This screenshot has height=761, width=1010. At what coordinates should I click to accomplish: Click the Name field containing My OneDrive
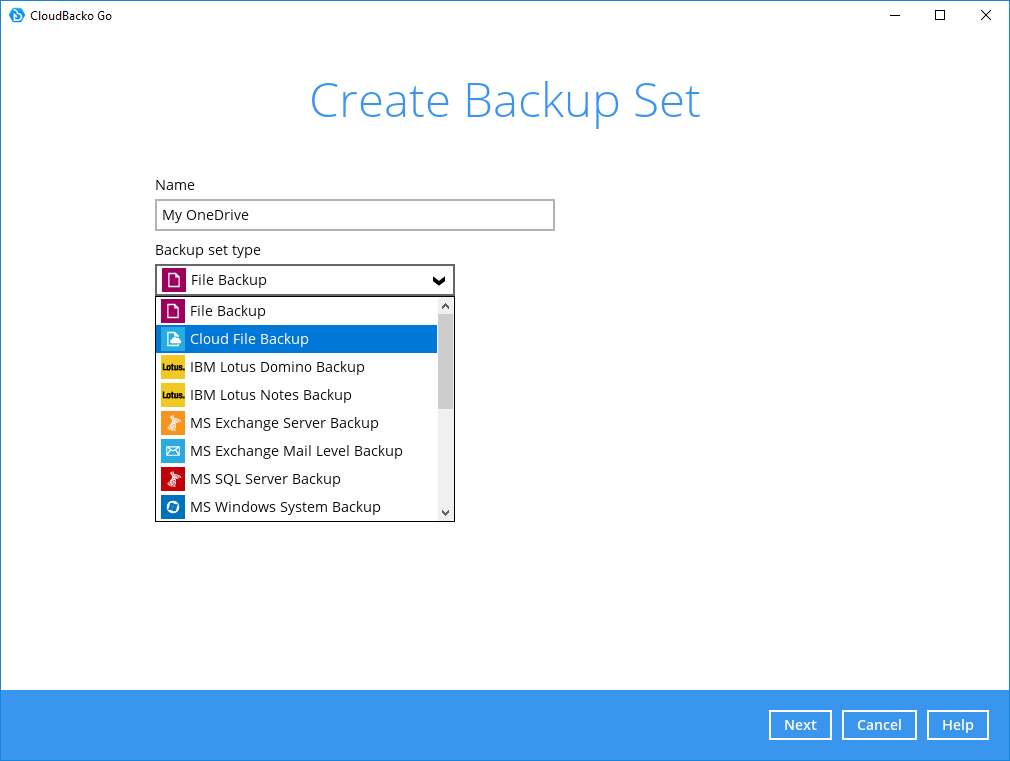tap(354, 215)
